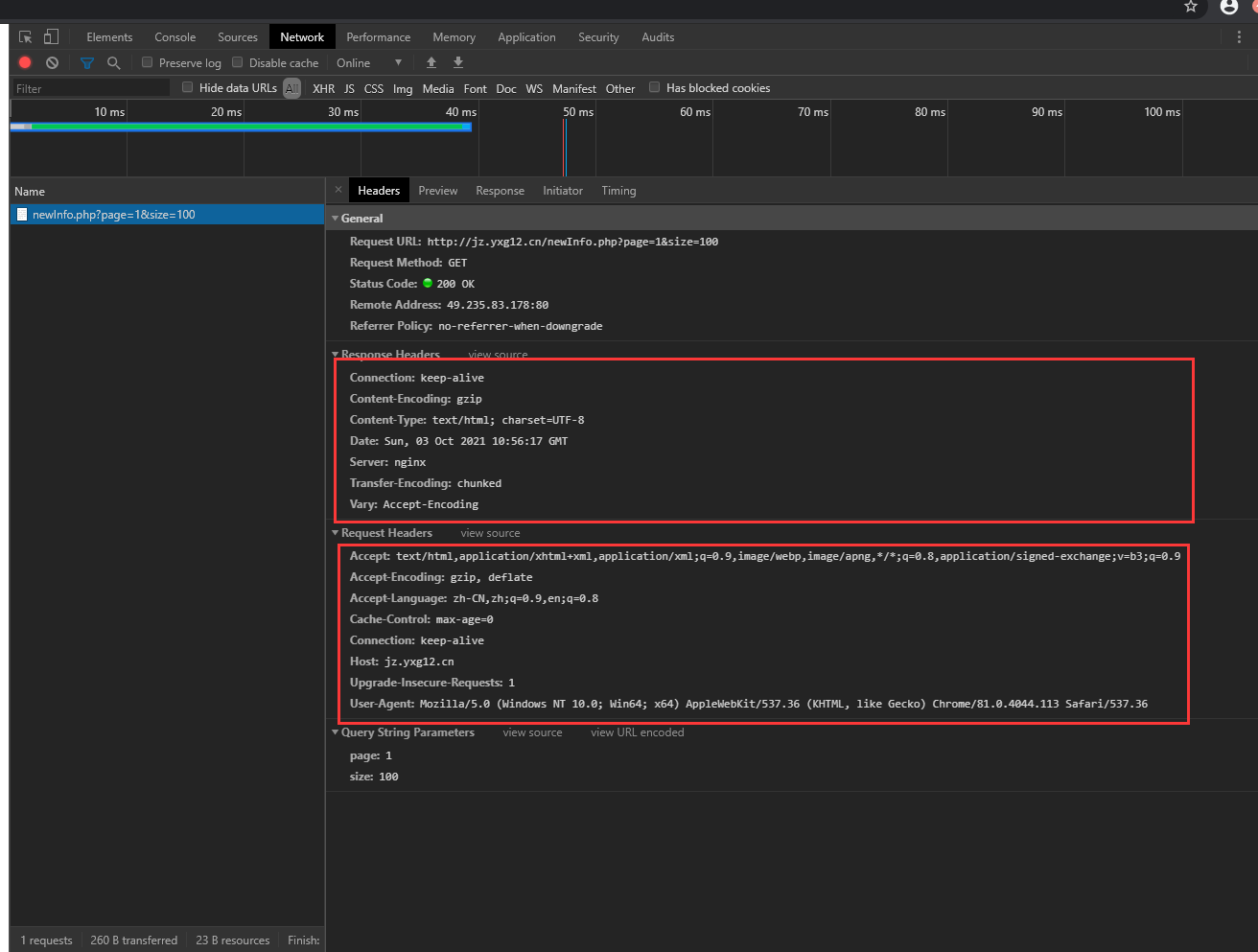
Task: Filter requests by Other
Action: 620,88
